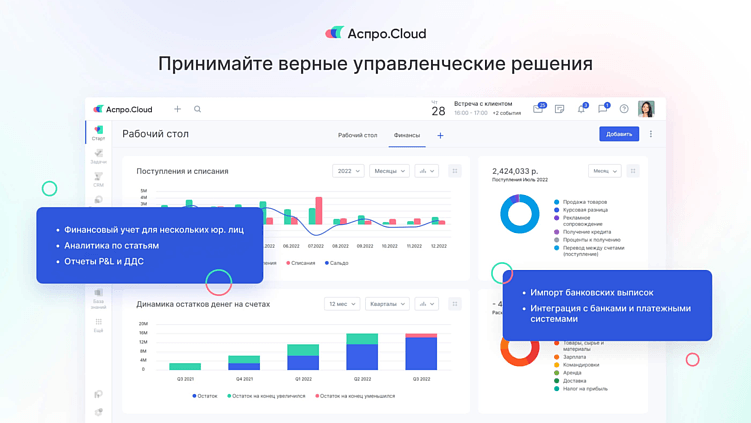Screen dimensions: 751x423
Task: Toggle the Сальдо legend series
Action: pos(337,263)
